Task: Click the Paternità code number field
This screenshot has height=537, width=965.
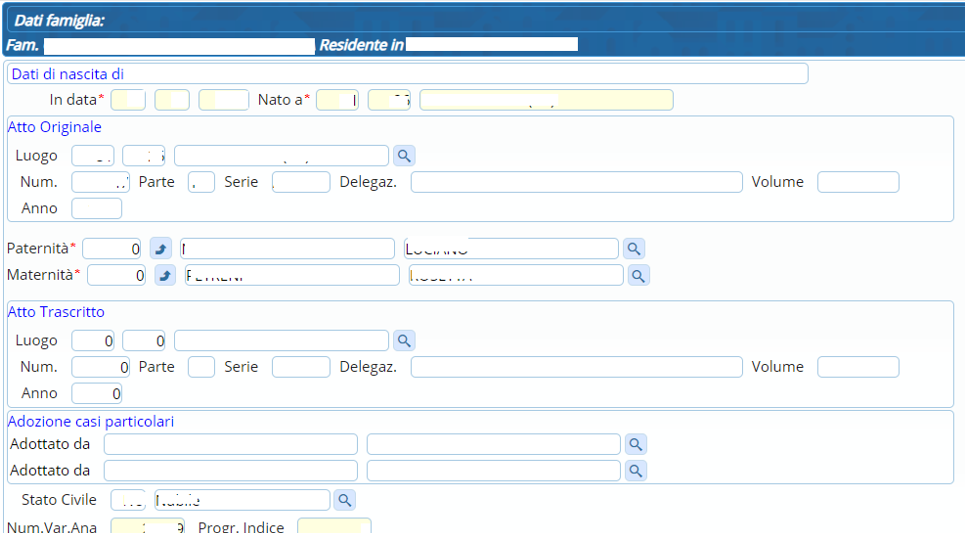Action: 113,249
